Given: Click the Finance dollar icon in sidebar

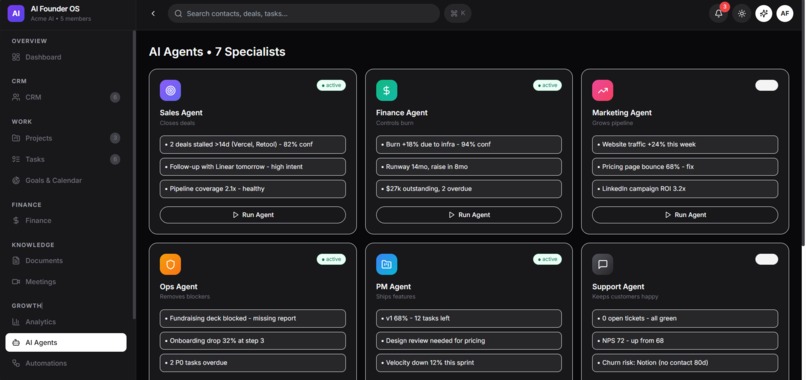Looking at the screenshot, I should point(16,221).
